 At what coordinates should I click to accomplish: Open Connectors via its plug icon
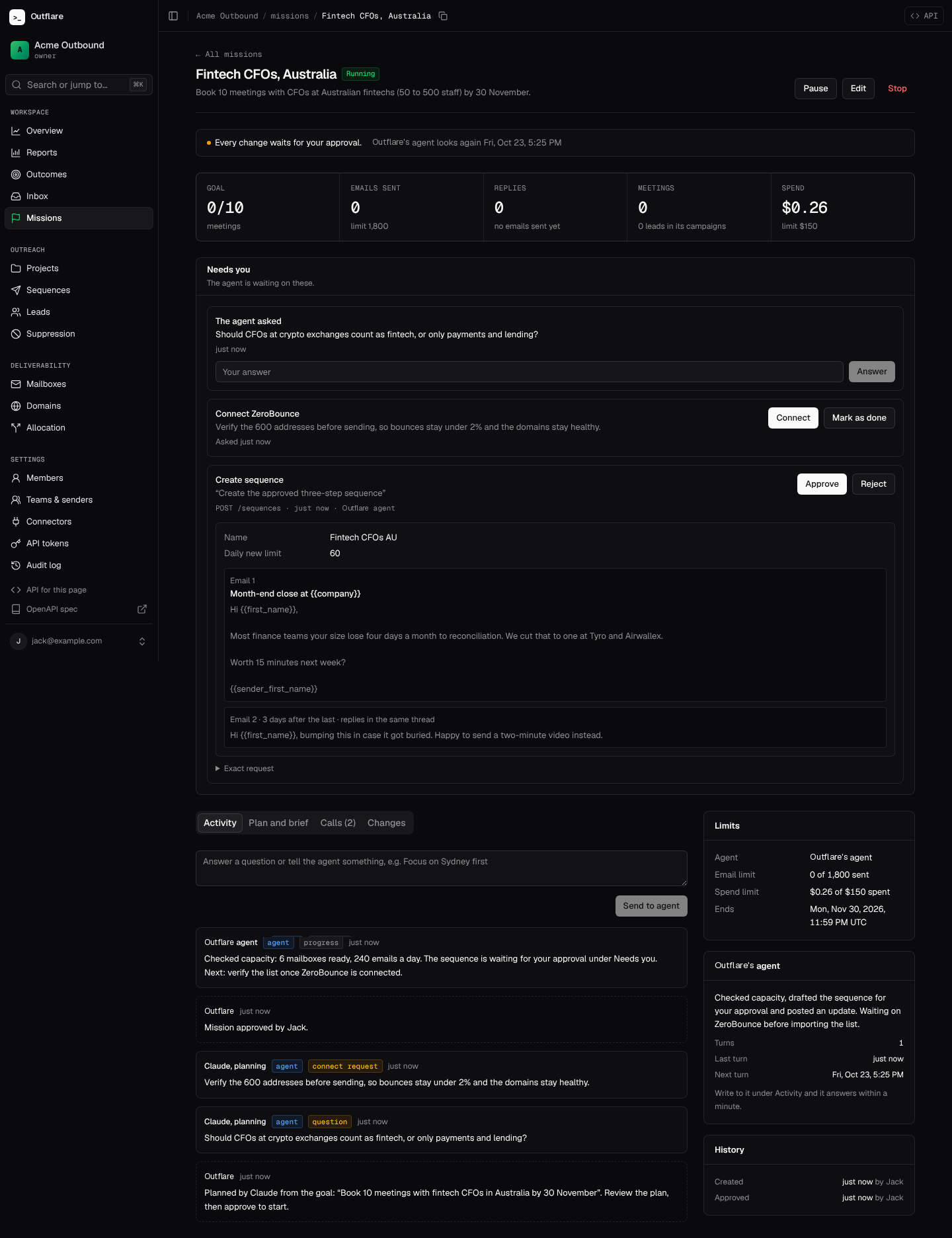[x=16, y=522]
